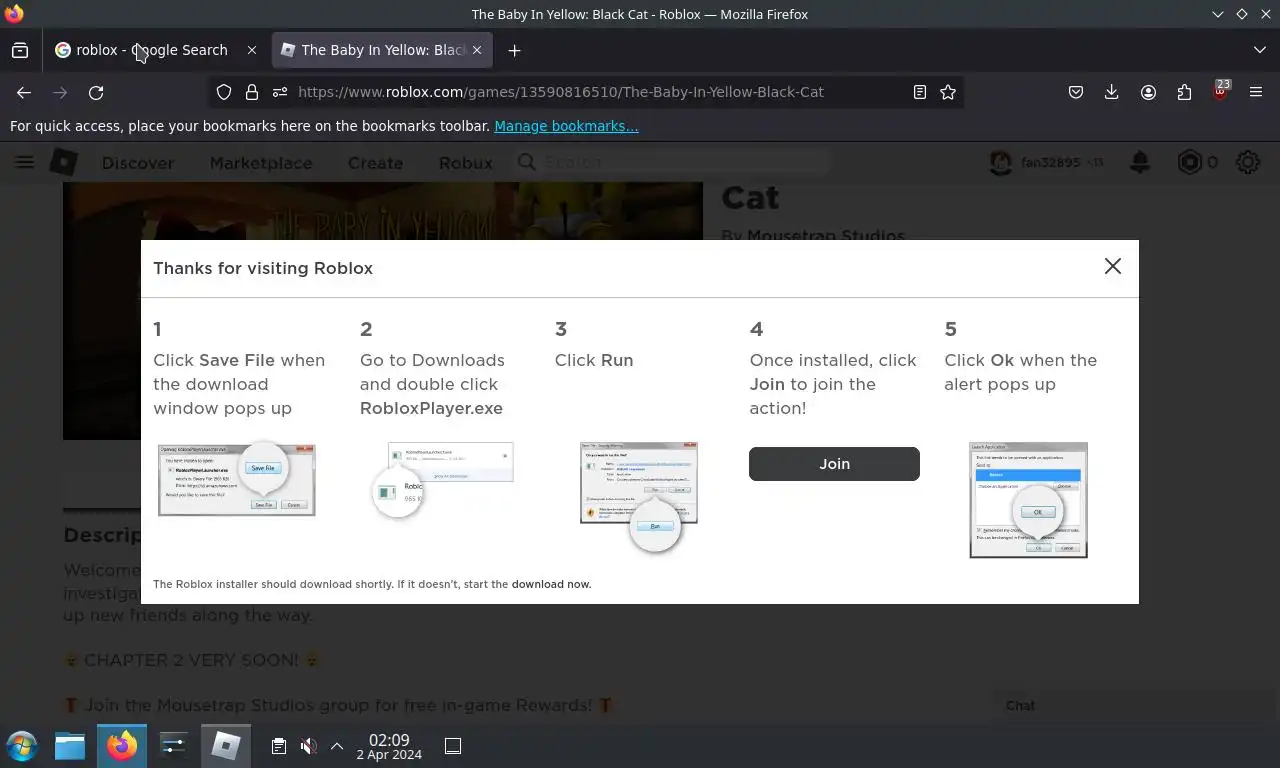The height and width of the screenshot is (768, 1280).
Task: Close The Baby In Yellow tab
Action: 477,50
